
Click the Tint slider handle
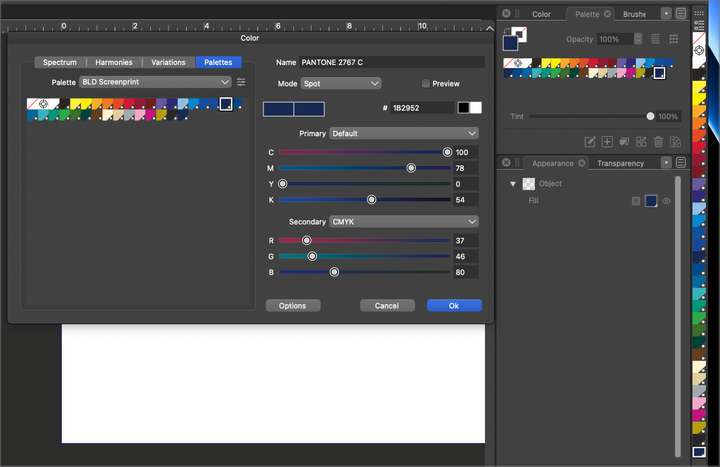[650, 117]
